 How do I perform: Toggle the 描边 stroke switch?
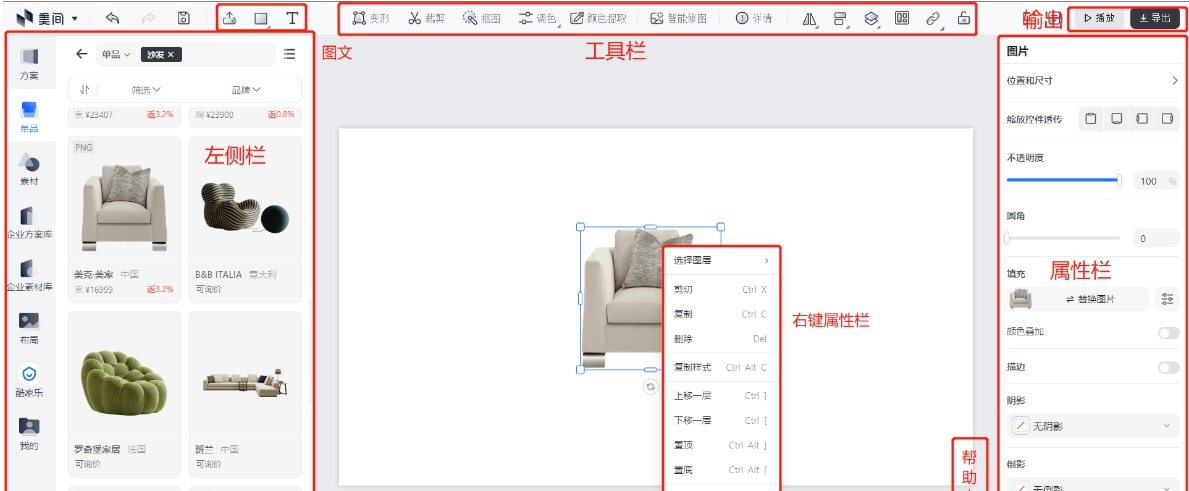click(x=1169, y=367)
